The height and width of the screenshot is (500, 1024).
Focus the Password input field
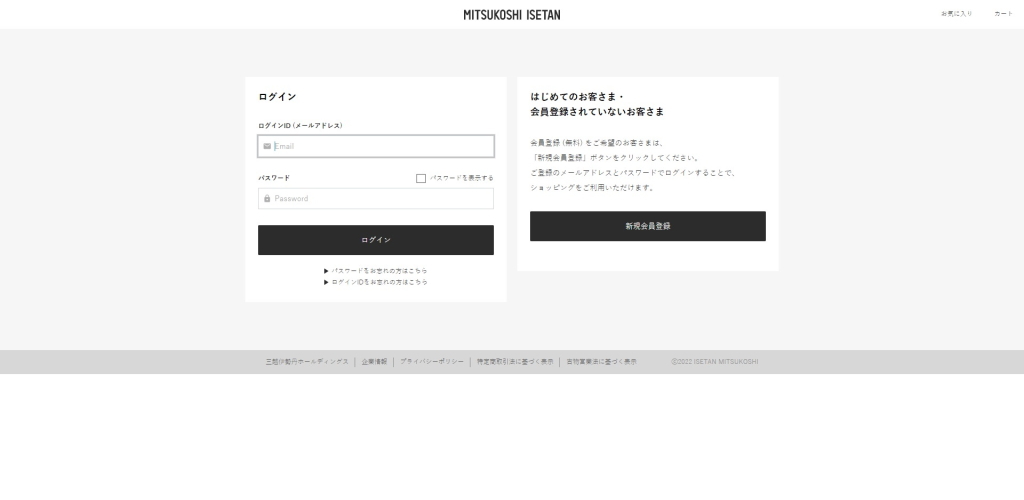382,198
